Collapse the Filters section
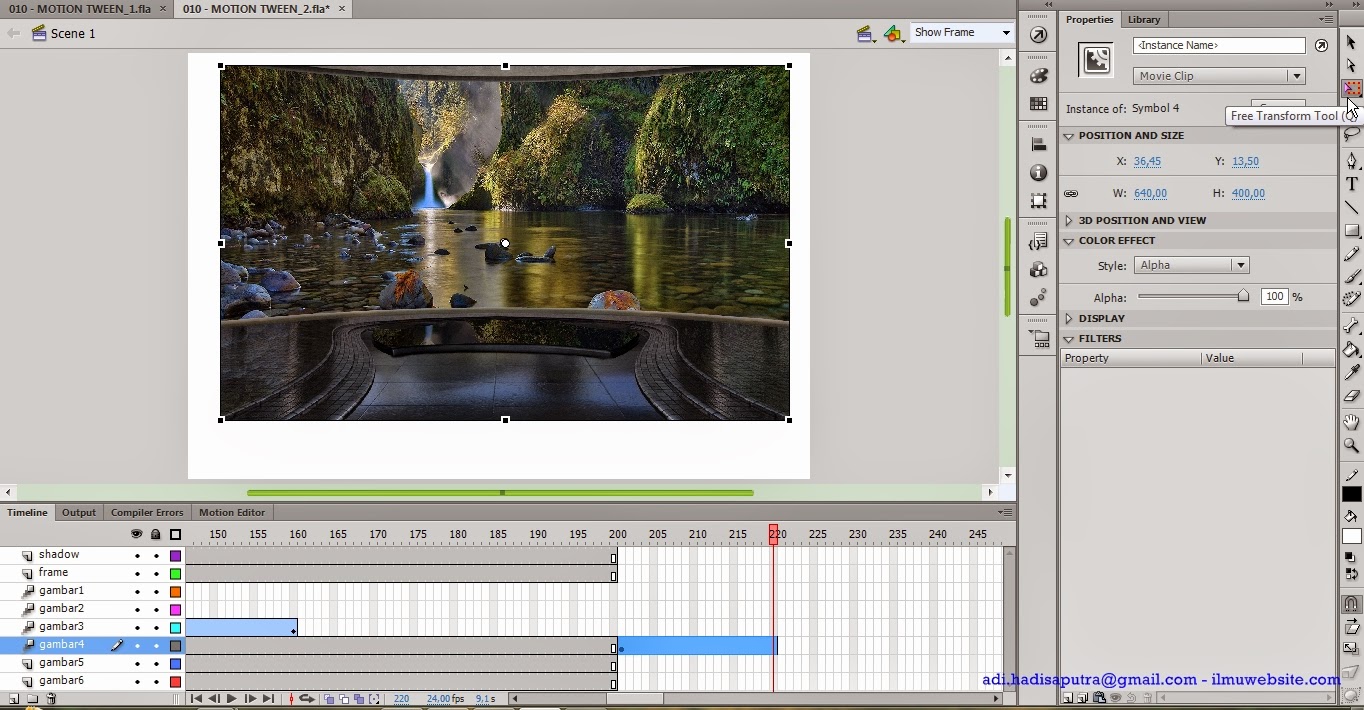Screen dimensions: 1364x710 click(1069, 339)
